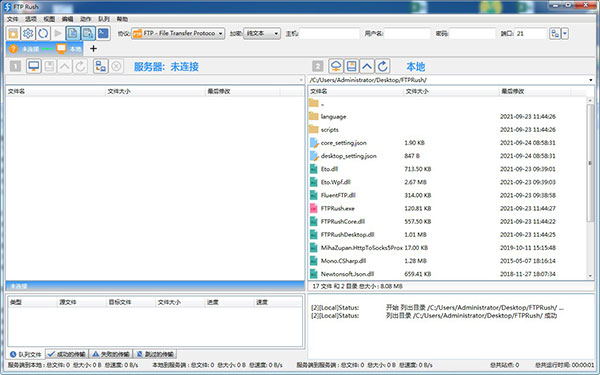Click the up-directory arrow in the server pane
The height and width of the screenshot is (375, 600).
pos(65,66)
